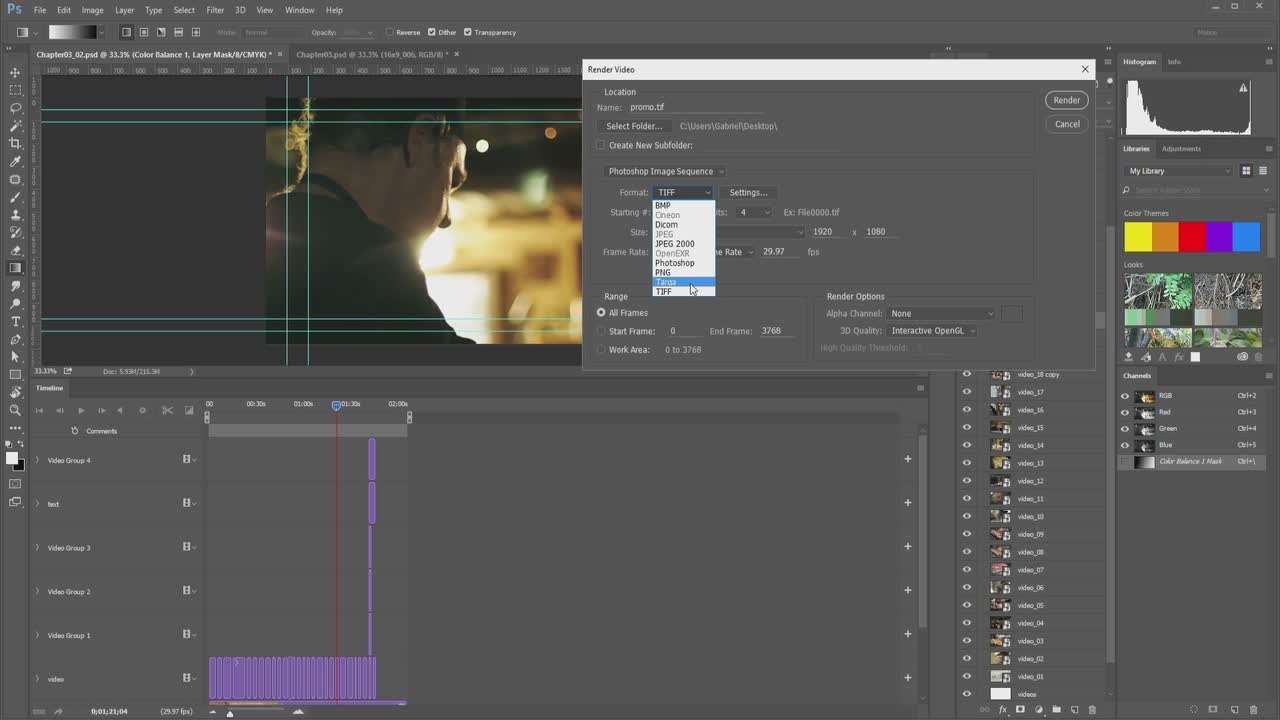Select the Pen tool

pos(15,339)
